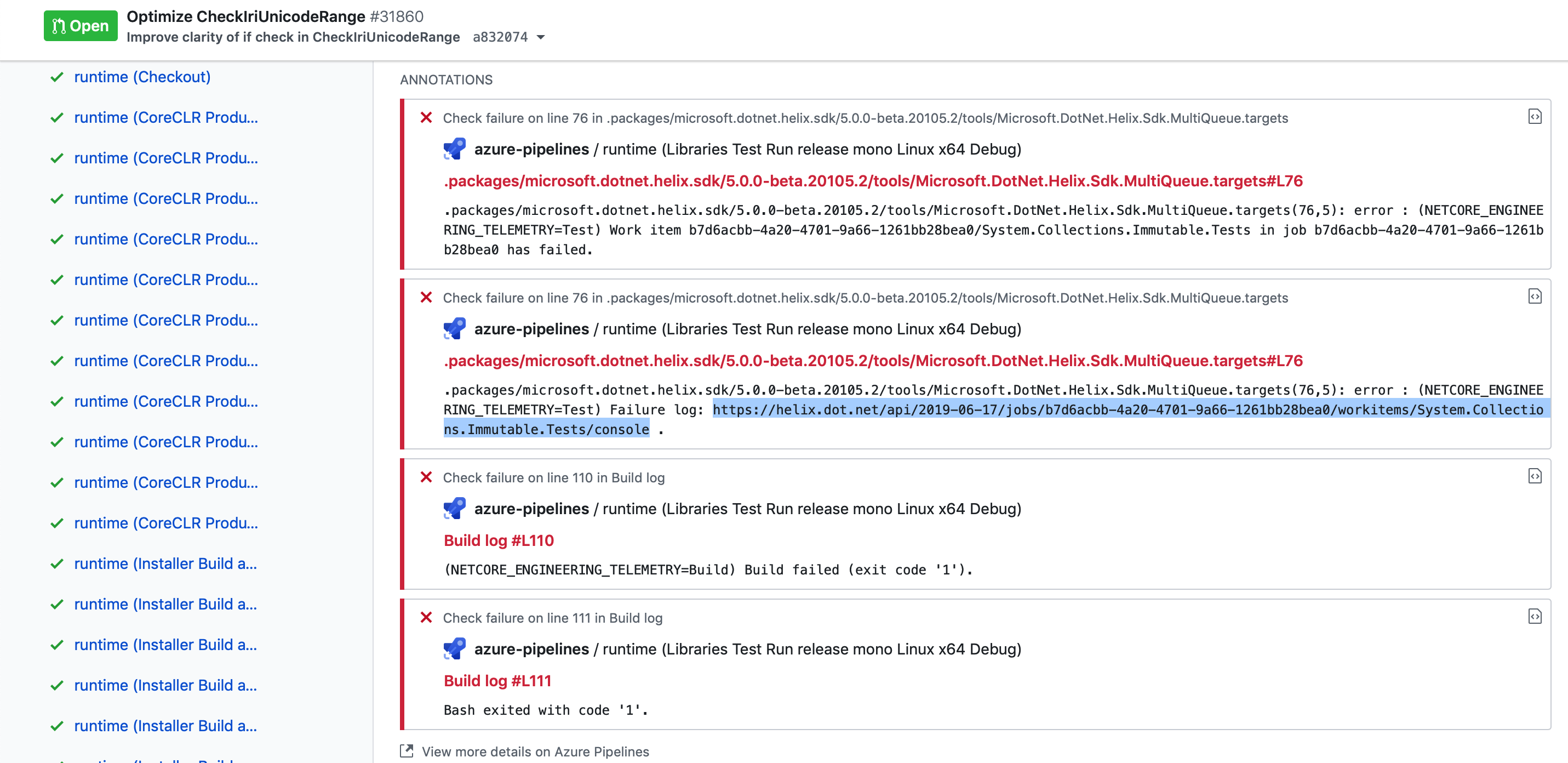Click red X icon of line 111 failure
This screenshot has height=763, width=1568.
pos(426,617)
